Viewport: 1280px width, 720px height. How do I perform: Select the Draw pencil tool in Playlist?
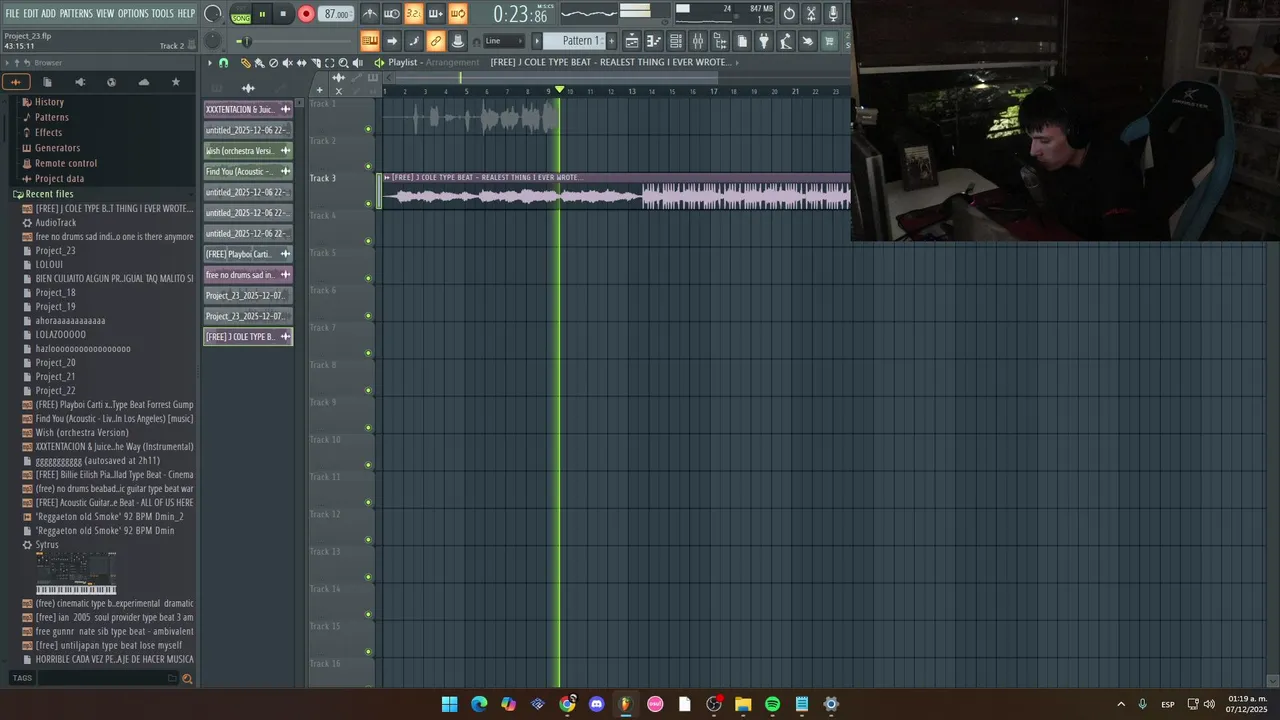click(245, 63)
